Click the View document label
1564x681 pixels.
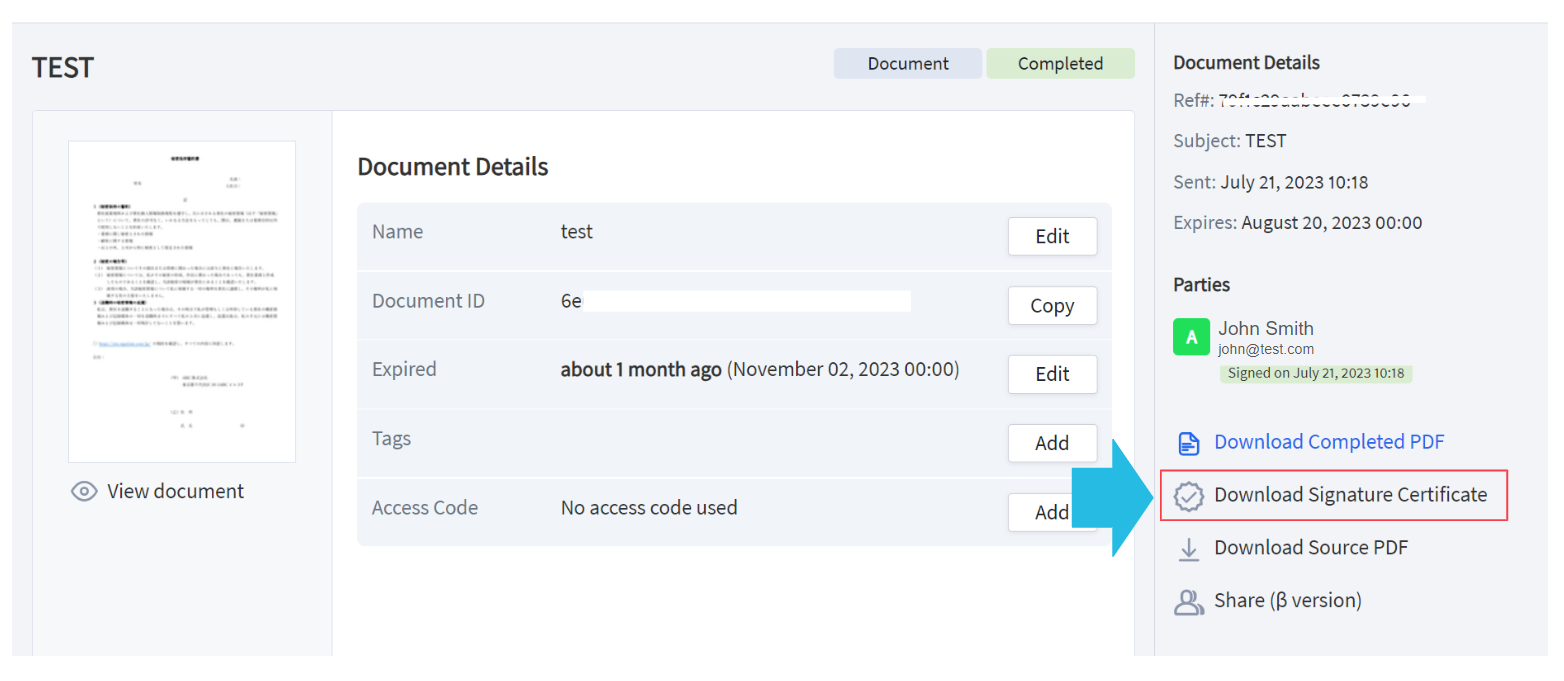[174, 491]
